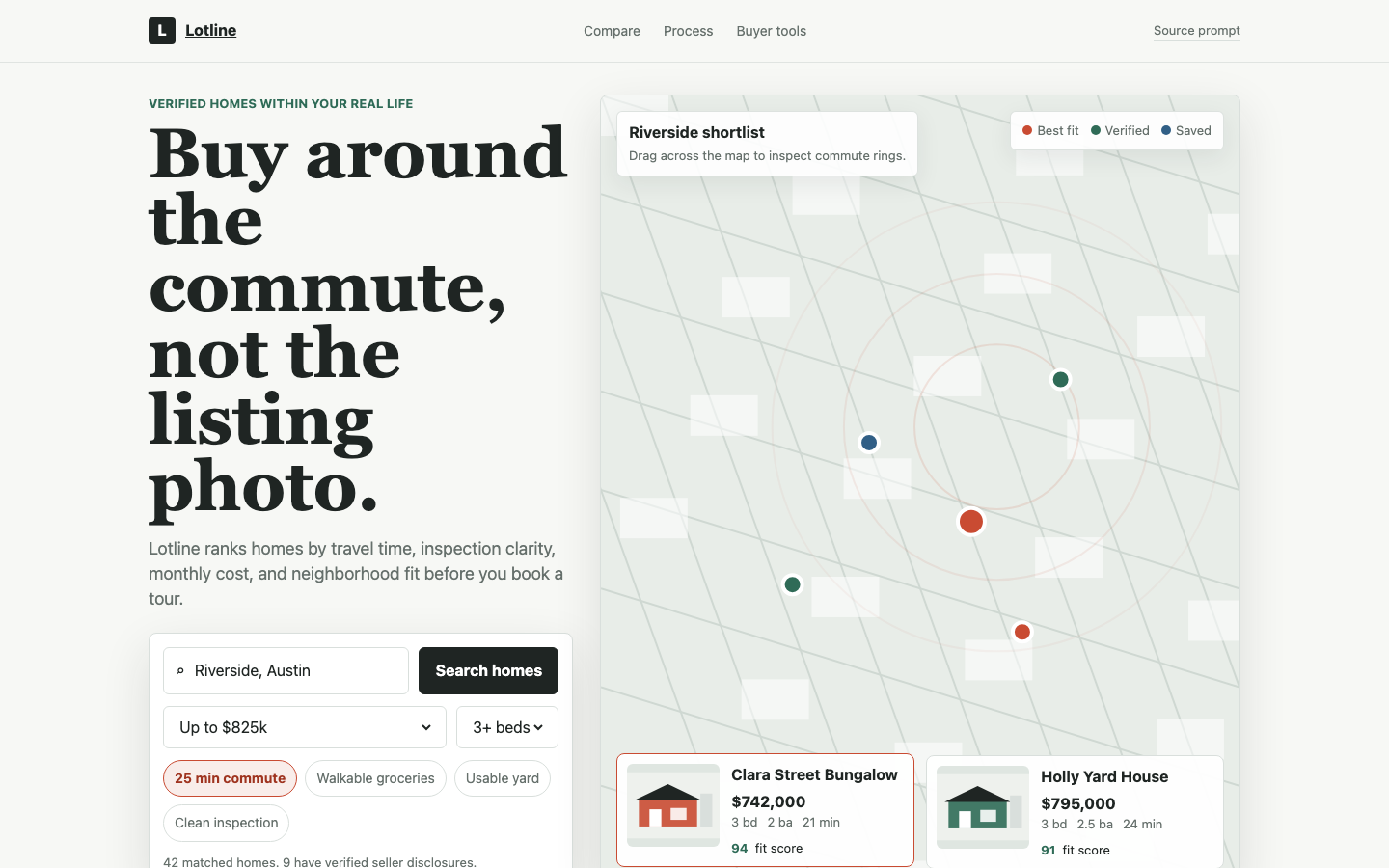This screenshot has width=1389, height=868.
Task: Enable the Walkable groceries filter chip
Action: [x=375, y=778]
